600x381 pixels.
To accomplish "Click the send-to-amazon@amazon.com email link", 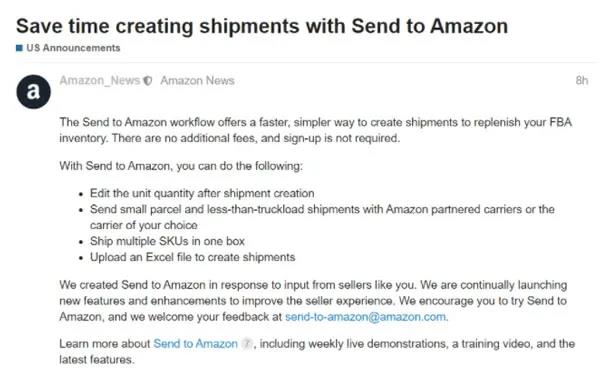I will pos(365,317).
